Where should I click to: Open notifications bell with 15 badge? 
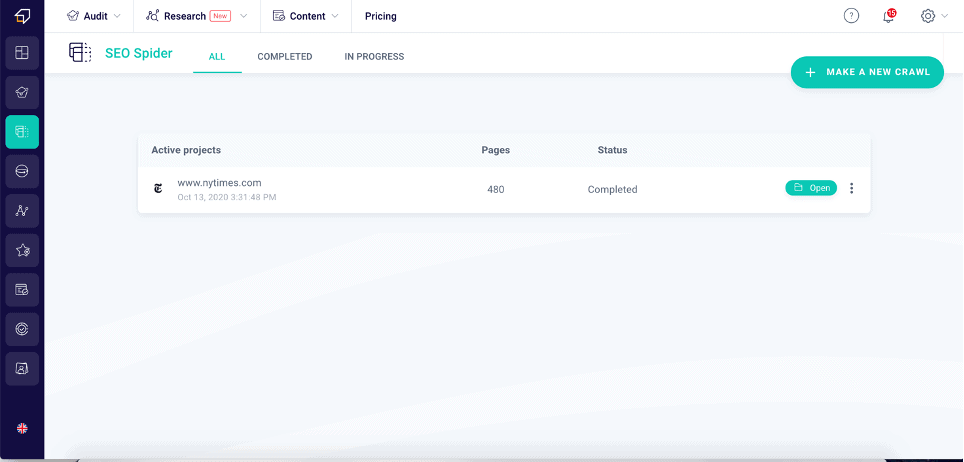pos(888,16)
